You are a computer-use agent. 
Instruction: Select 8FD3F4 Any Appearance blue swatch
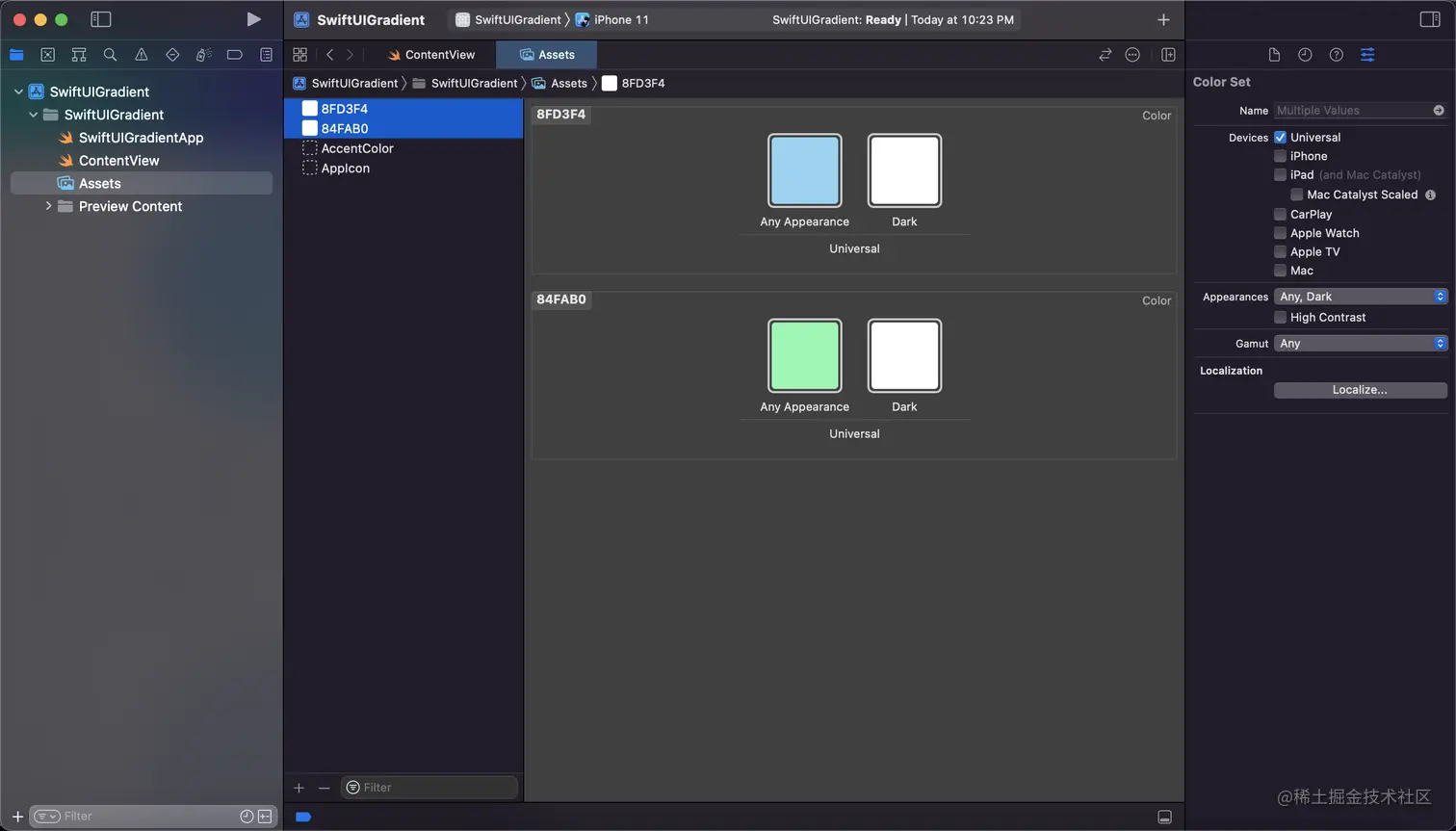(804, 170)
